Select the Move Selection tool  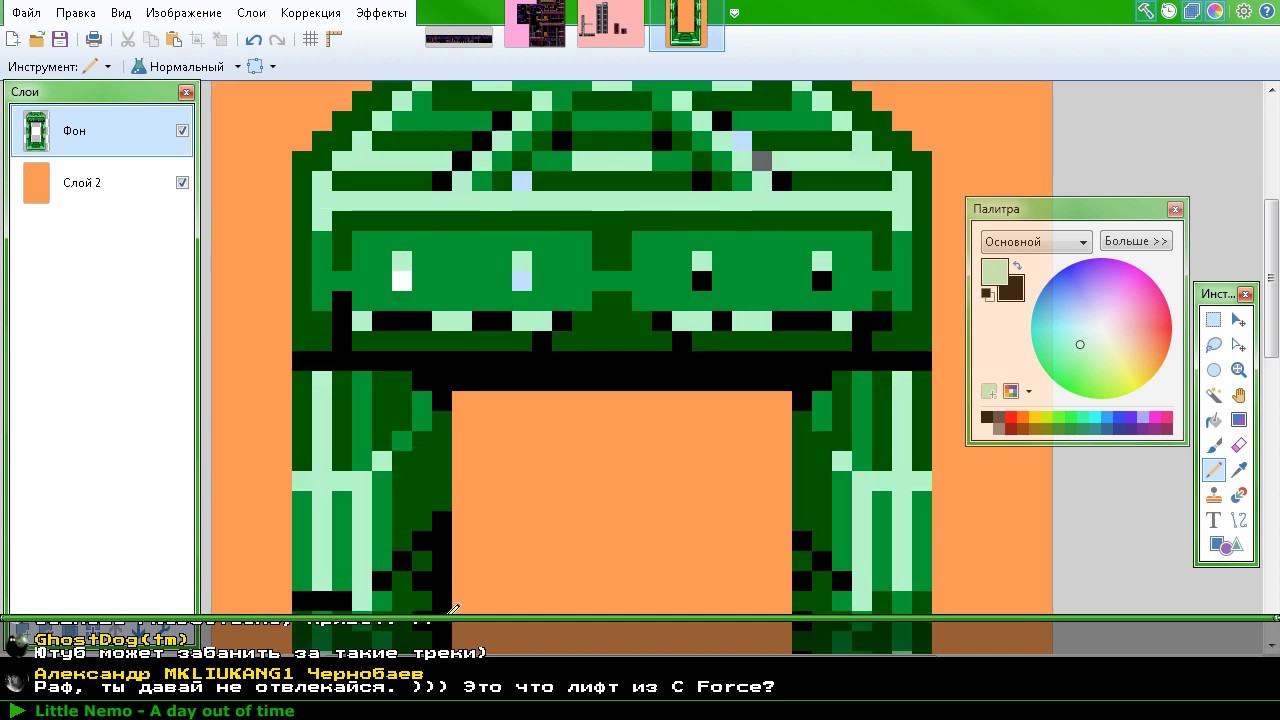click(1239, 345)
